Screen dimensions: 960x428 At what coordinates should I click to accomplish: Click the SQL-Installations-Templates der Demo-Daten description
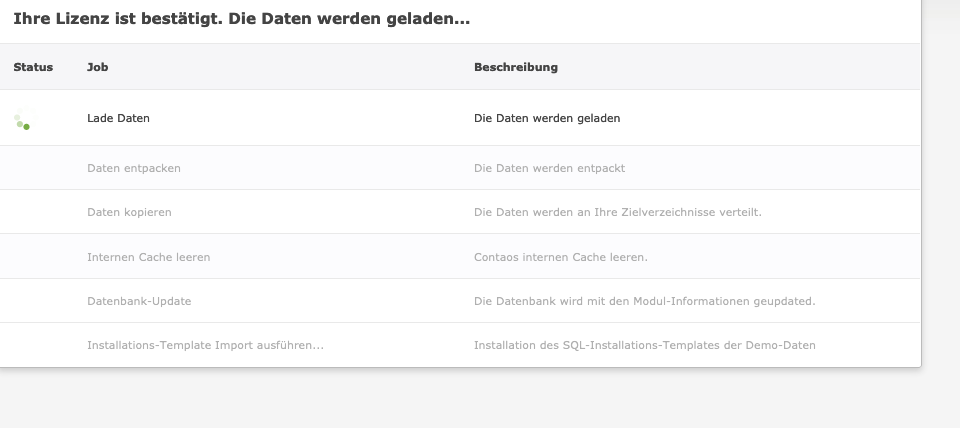pyautogui.click(x=644, y=345)
